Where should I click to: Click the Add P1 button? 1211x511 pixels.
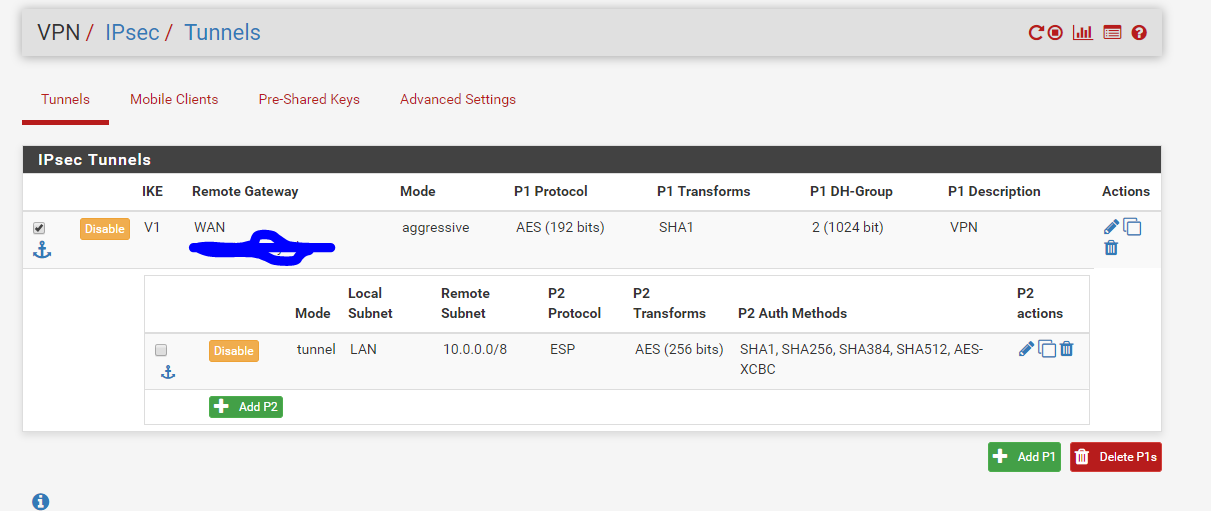tap(1024, 457)
